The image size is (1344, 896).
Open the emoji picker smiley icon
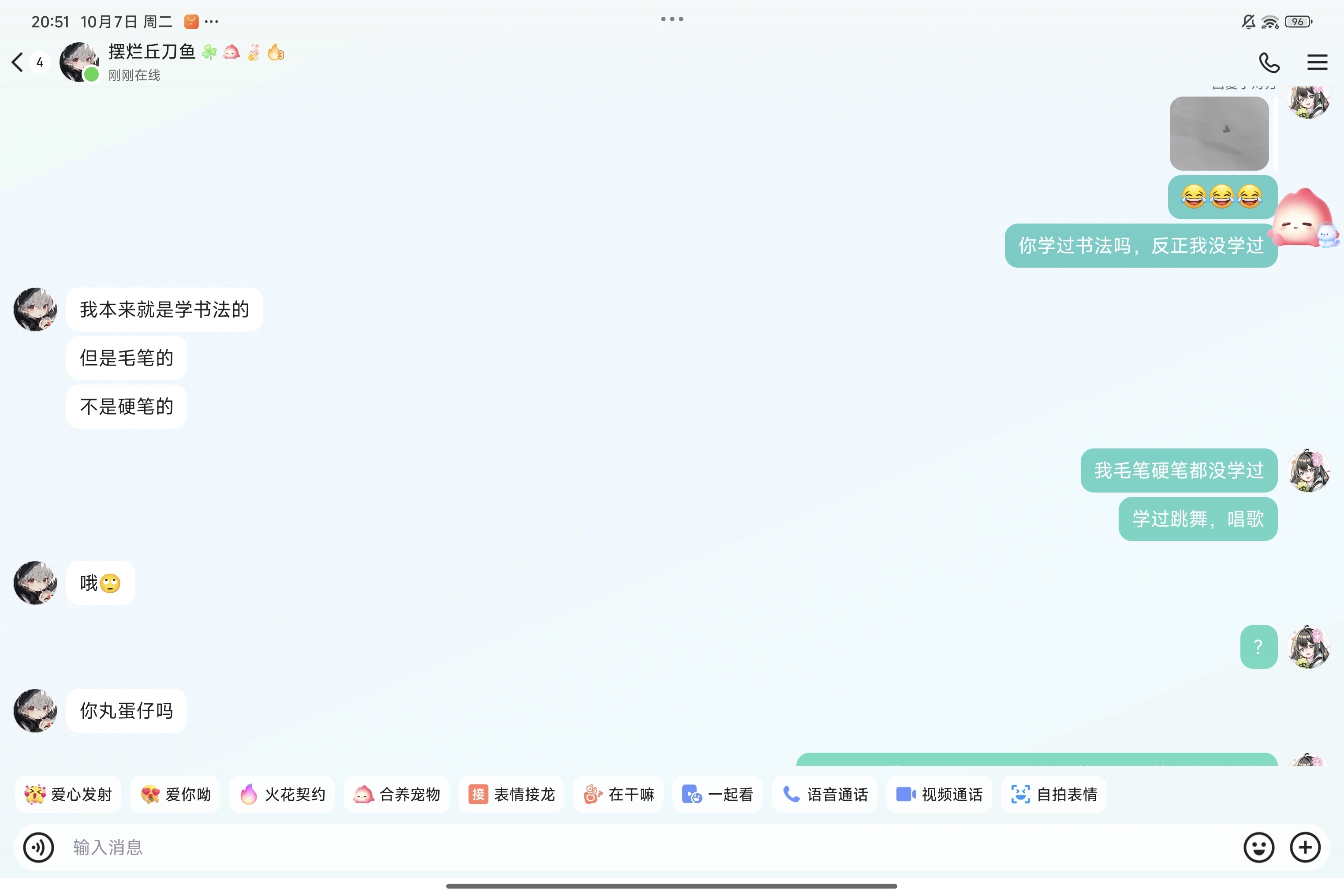[1258, 847]
